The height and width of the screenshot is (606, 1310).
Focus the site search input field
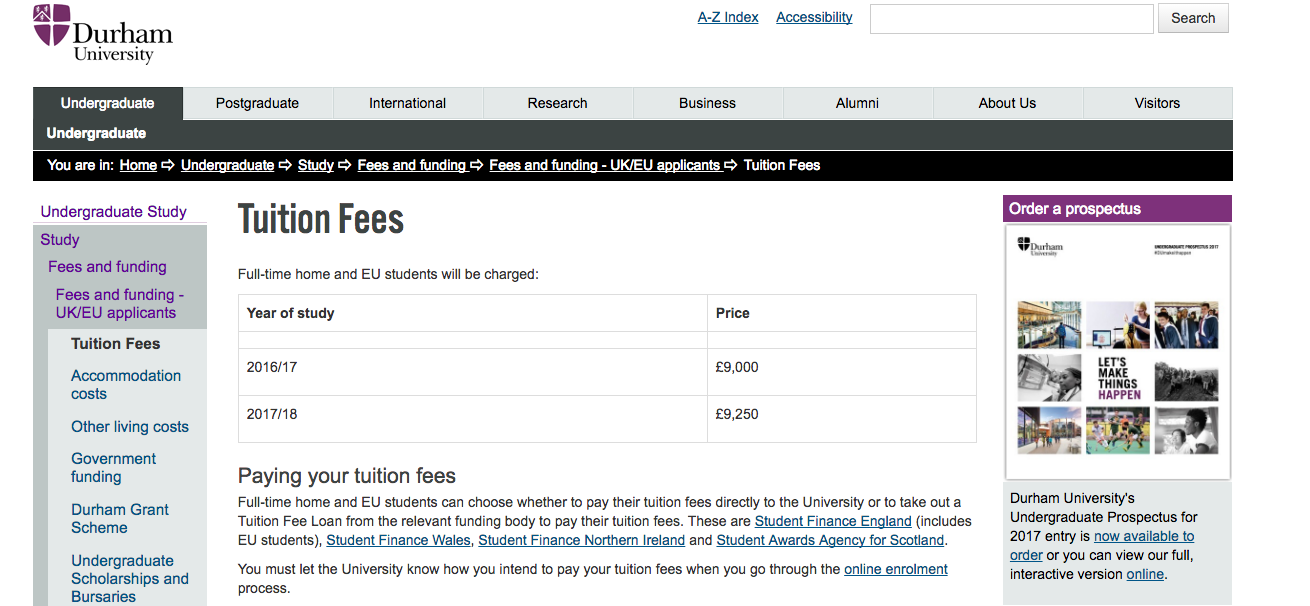[x=1012, y=18]
